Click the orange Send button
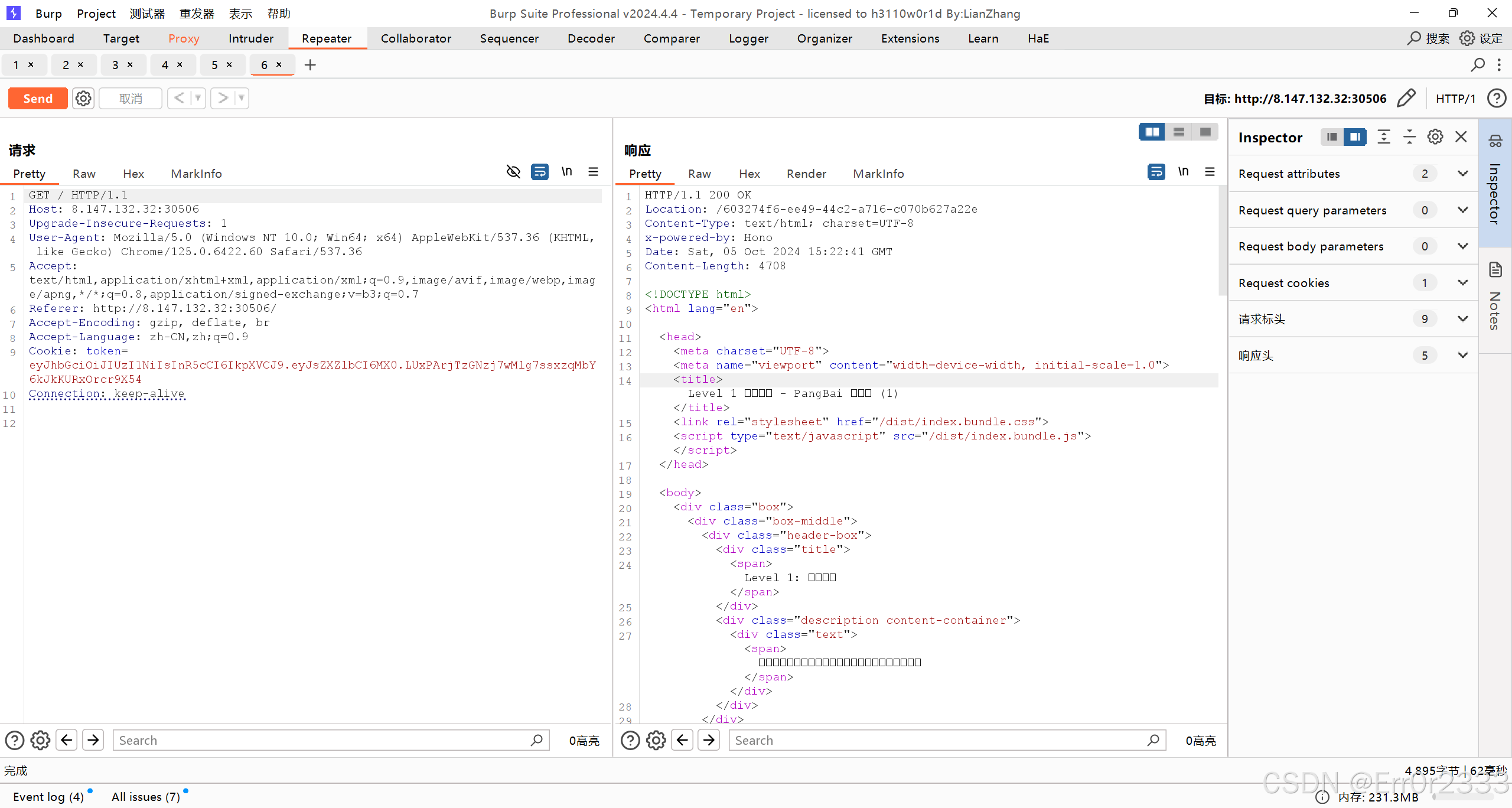 (x=38, y=99)
